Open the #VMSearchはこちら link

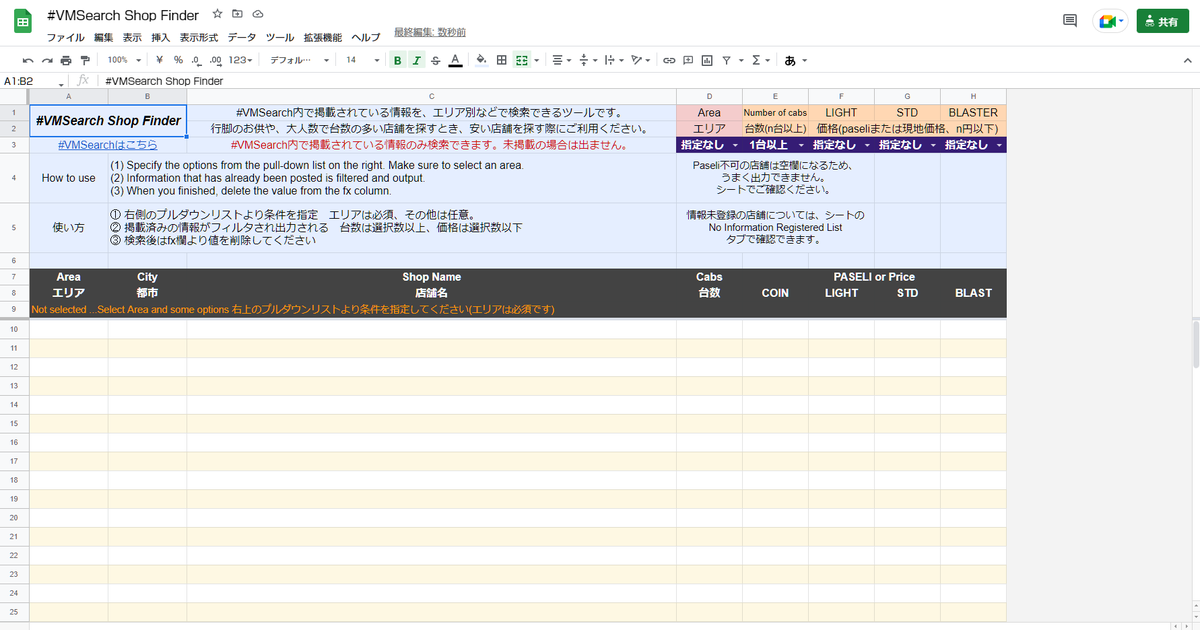point(108,145)
